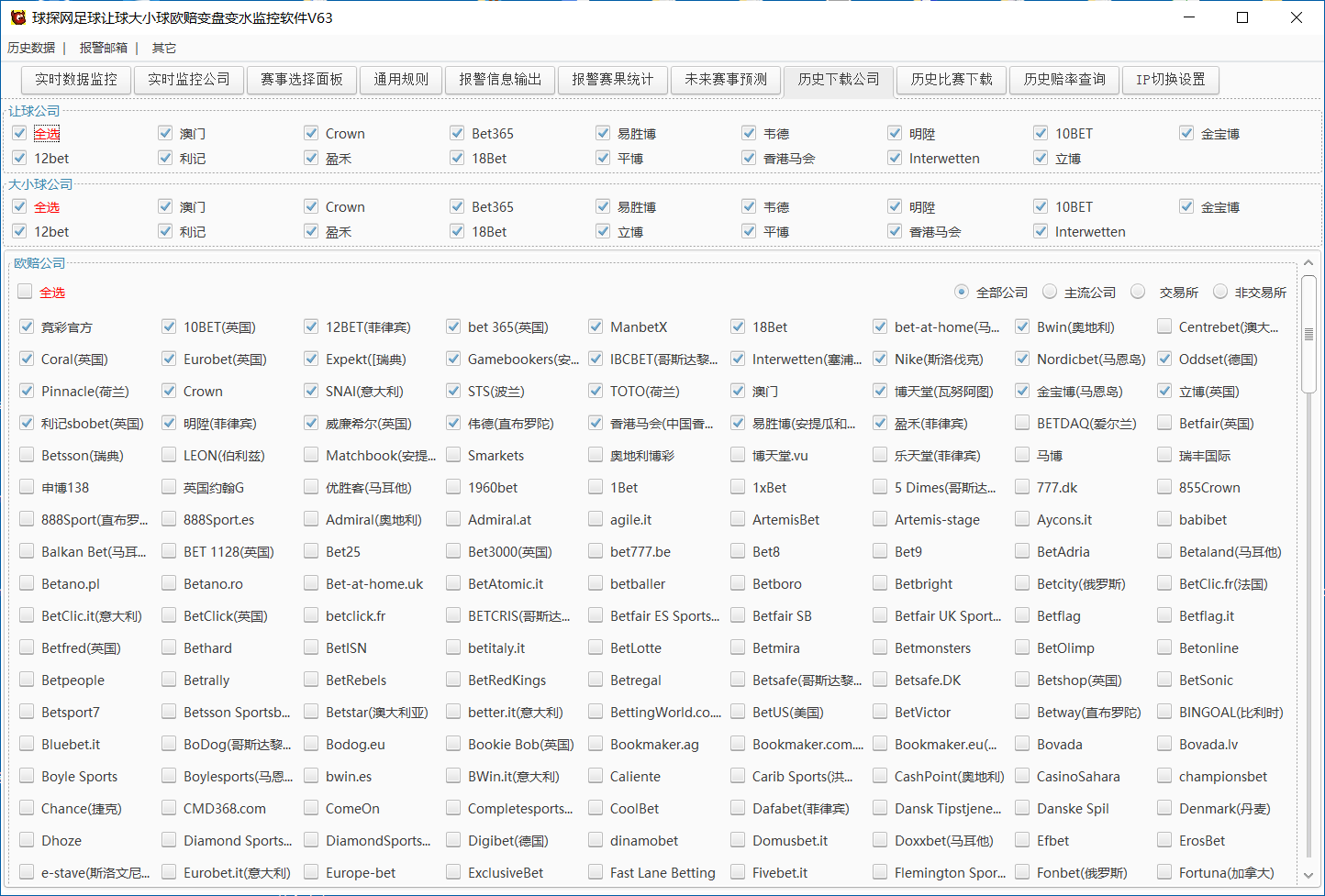Enable the Betsson(瑞典) checkbox
Viewport: 1325px width, 896px height.
click(27, 455)
